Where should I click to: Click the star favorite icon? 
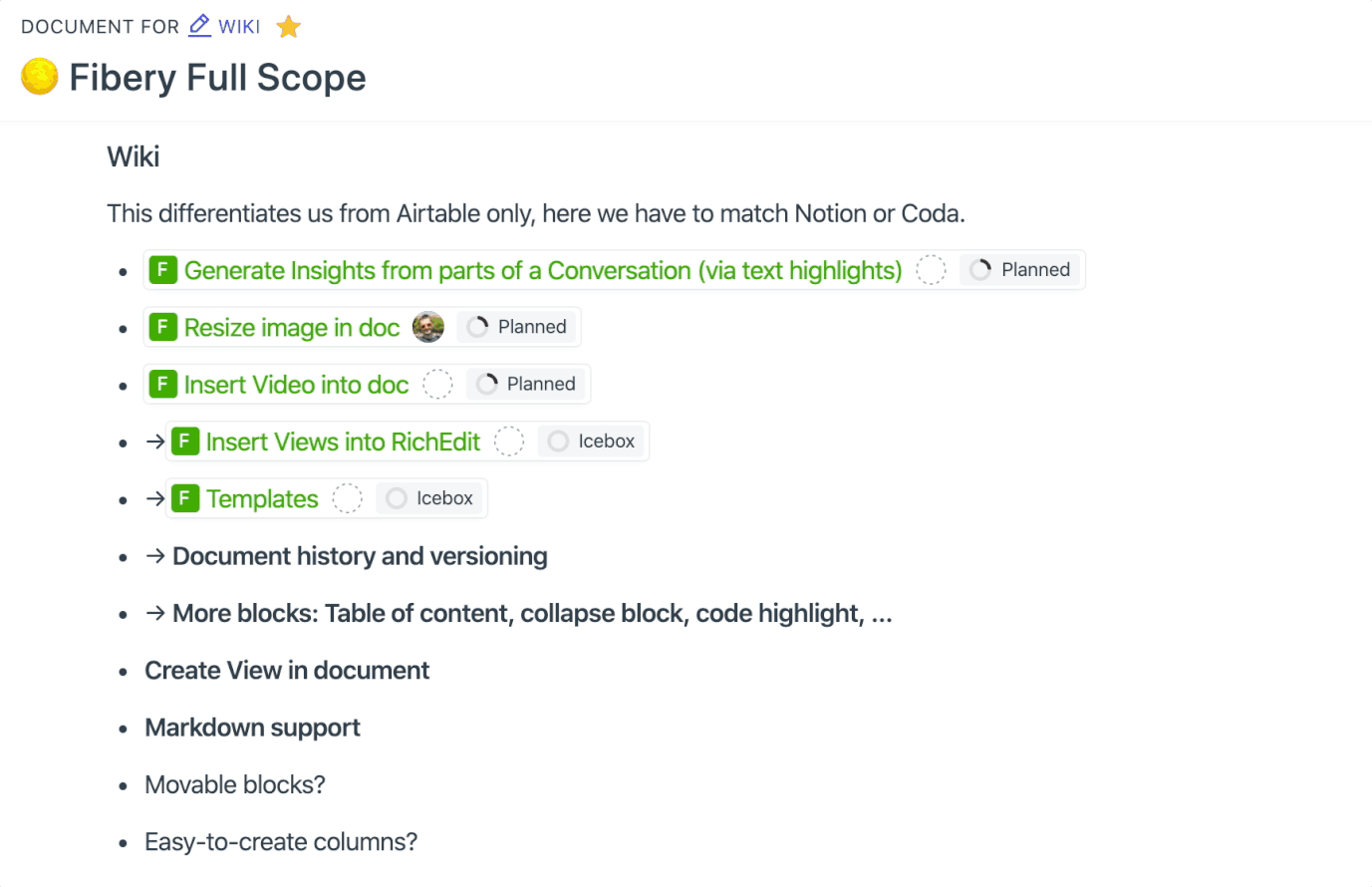pos(289,27)
